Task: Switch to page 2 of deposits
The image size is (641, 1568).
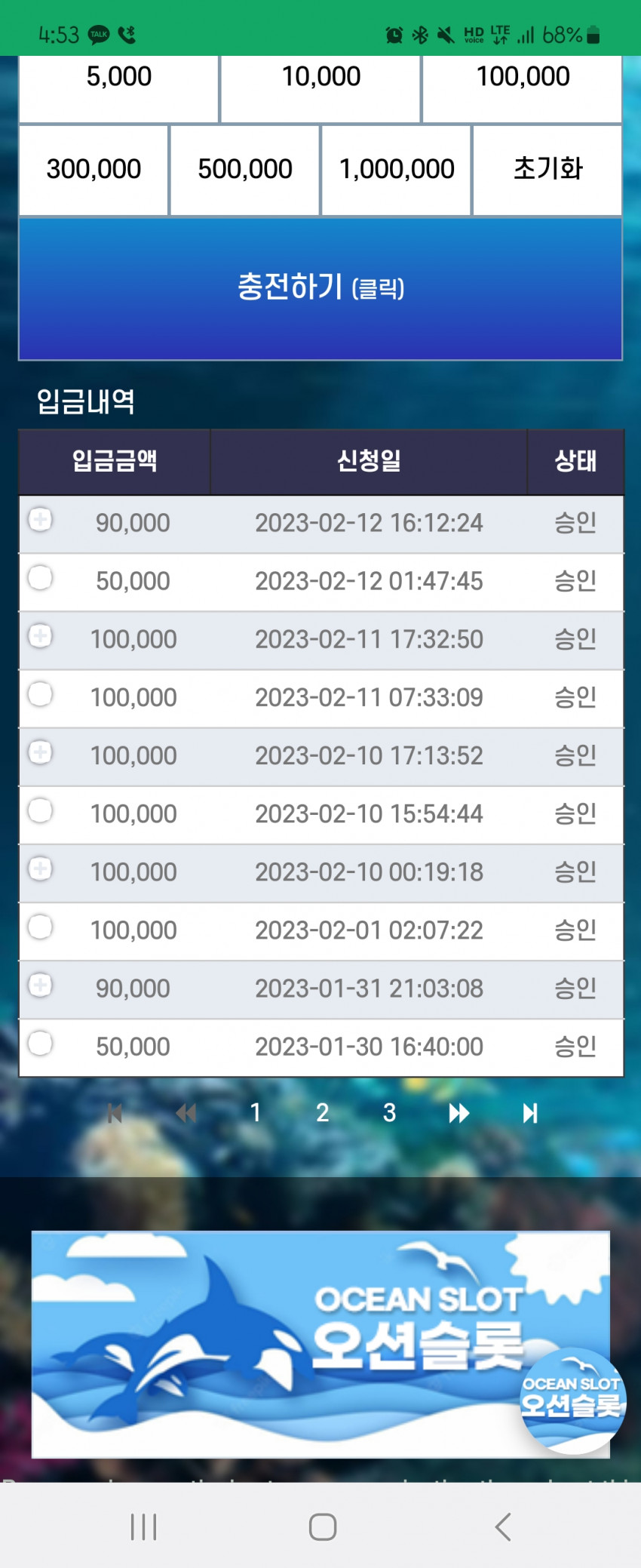Action: click(322, 1112)
